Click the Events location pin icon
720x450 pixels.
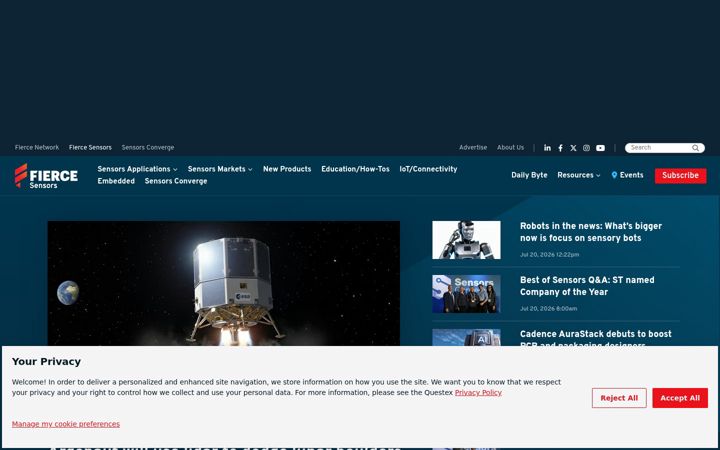(x=614, y=175)
